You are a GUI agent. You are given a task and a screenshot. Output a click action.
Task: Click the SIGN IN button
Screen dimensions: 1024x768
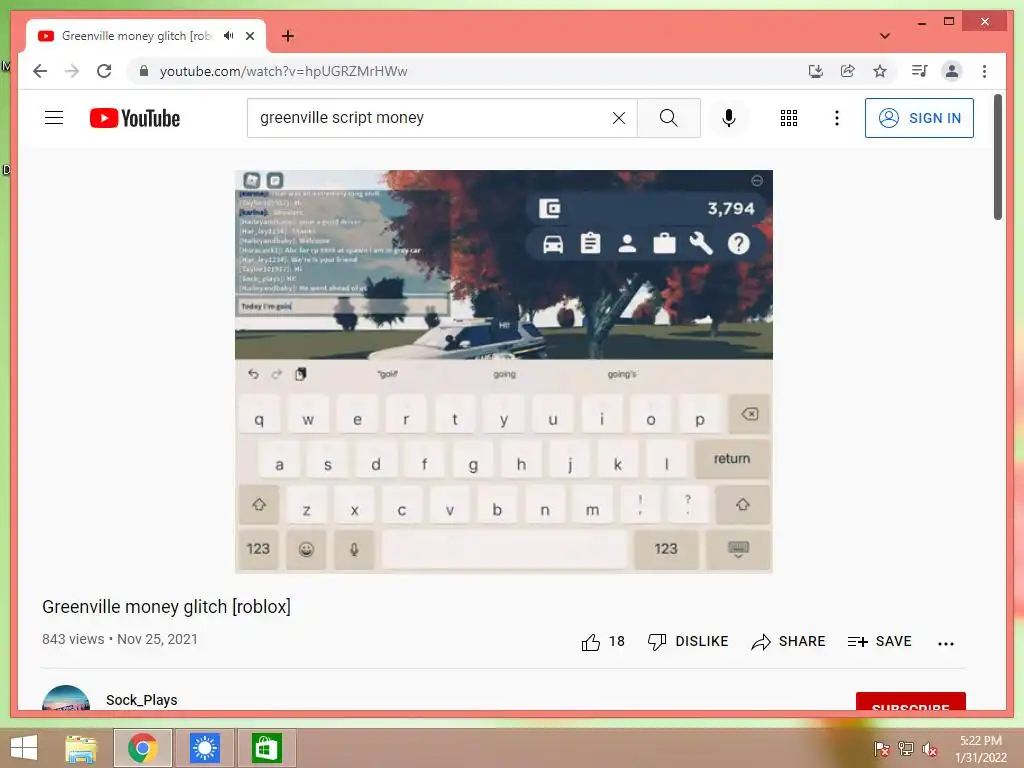click(x=919, y=118)
